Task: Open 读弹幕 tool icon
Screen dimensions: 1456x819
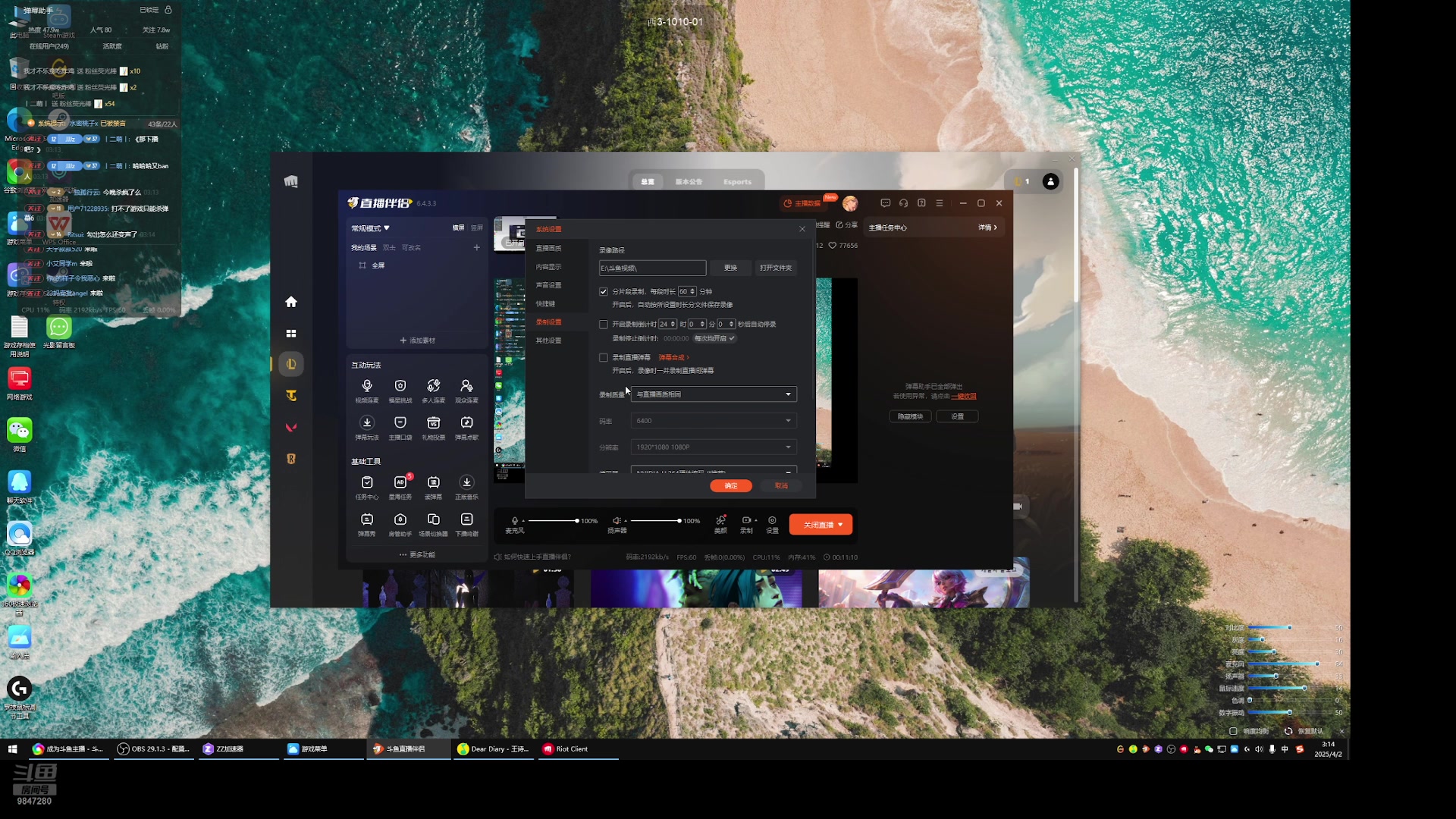Action: pyautogui.click(x=433, y=482)
